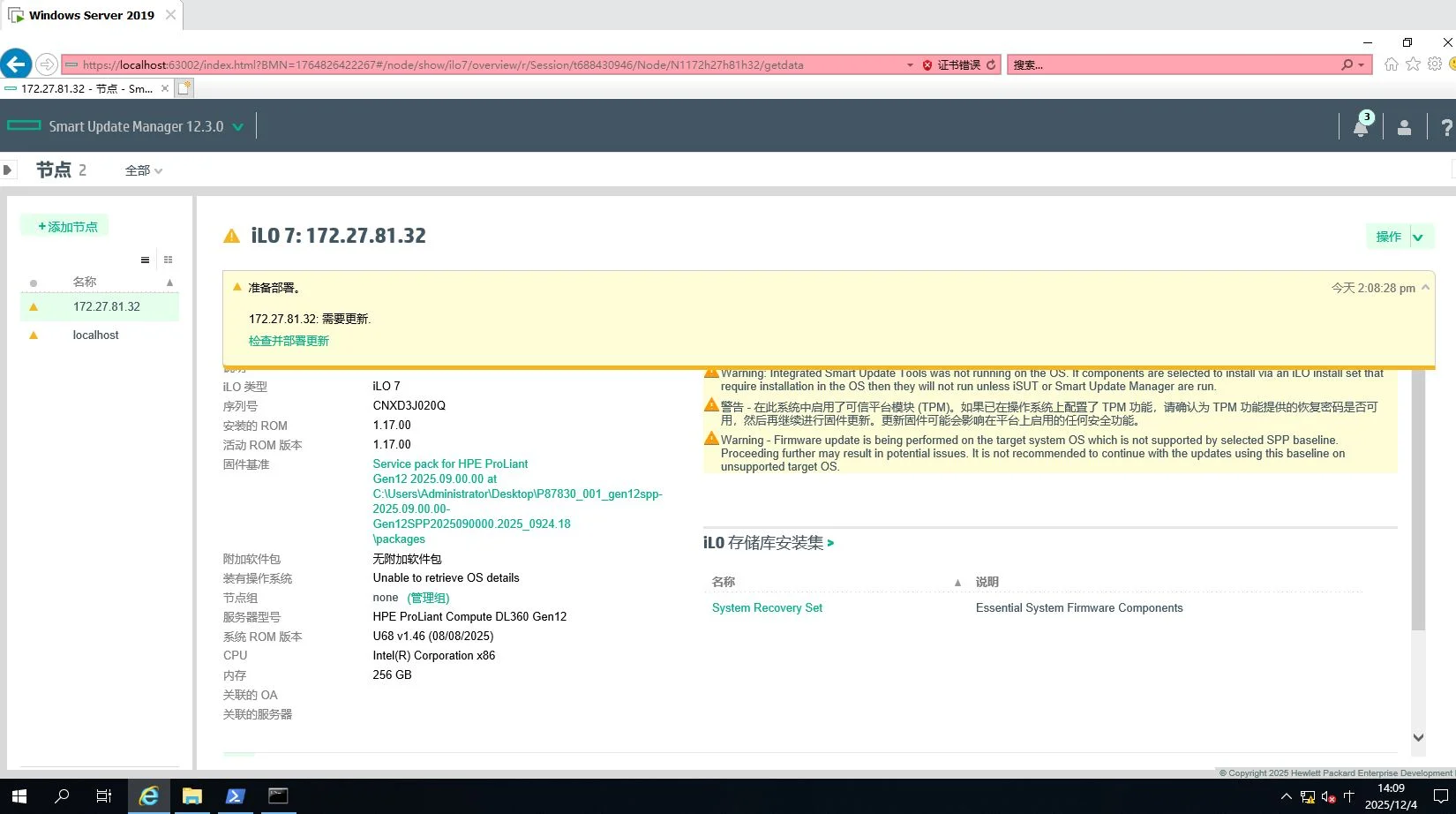Click the 说明 column header
Image resolution: width=1456 pixels, height=814 pixels.
[987, 582]
